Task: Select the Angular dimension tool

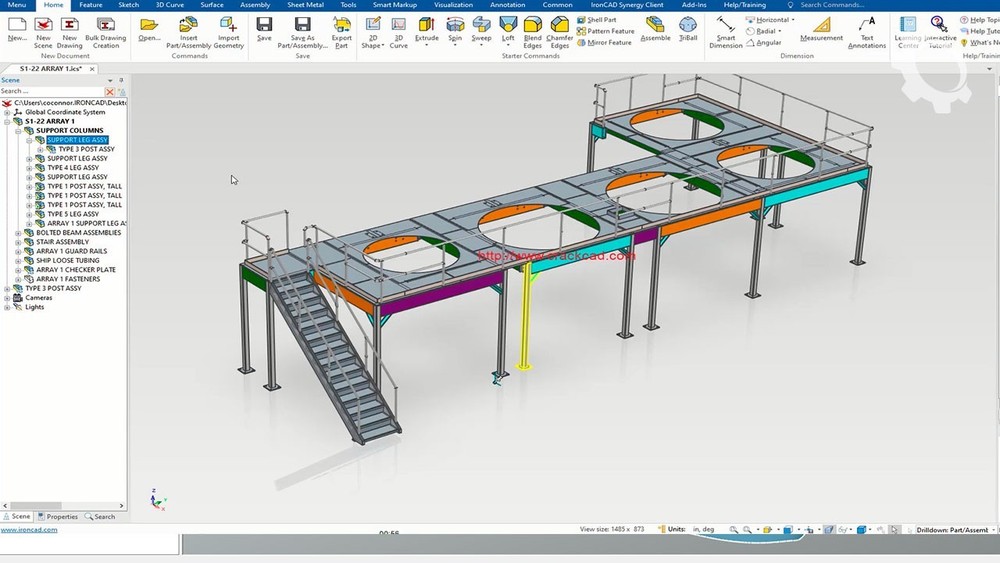Action: [763, 42]
